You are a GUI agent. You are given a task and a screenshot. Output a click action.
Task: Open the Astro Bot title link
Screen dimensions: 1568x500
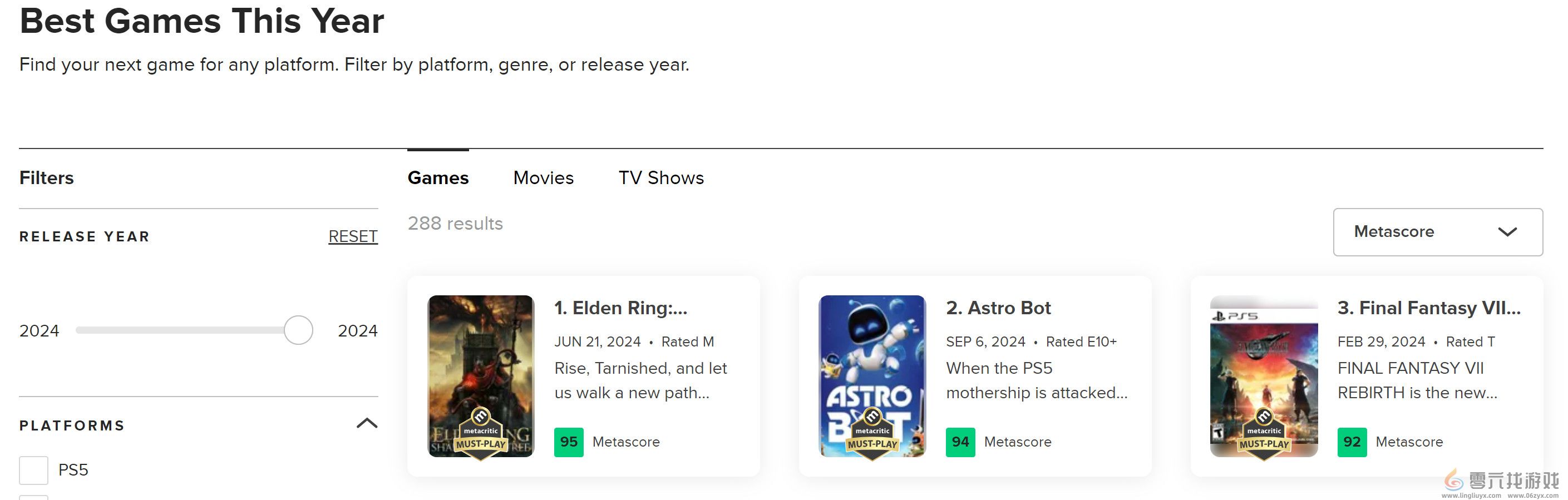pyautogui.click(x=998, y=308)
